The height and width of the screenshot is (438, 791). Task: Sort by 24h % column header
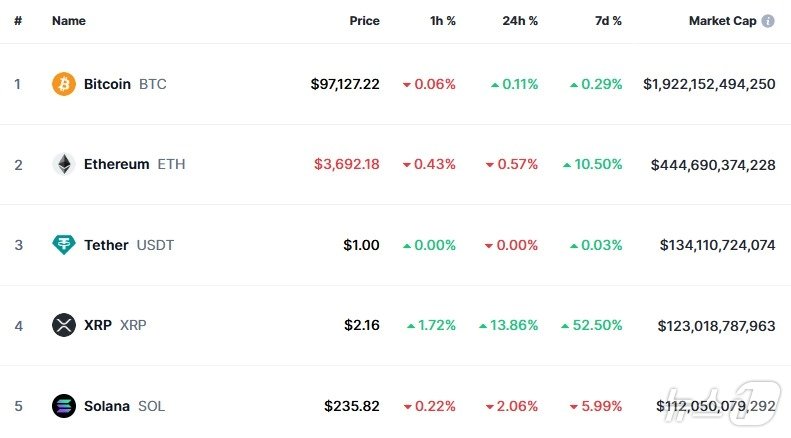pyautogui.click(x=520, y=21)
